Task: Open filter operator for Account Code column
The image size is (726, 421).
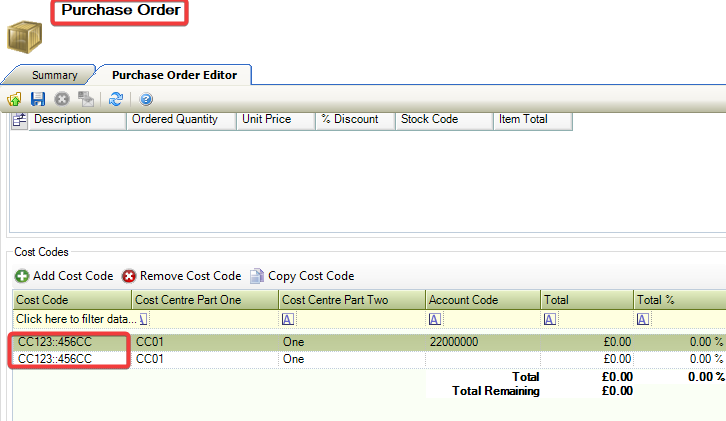Action: (435, 319)
